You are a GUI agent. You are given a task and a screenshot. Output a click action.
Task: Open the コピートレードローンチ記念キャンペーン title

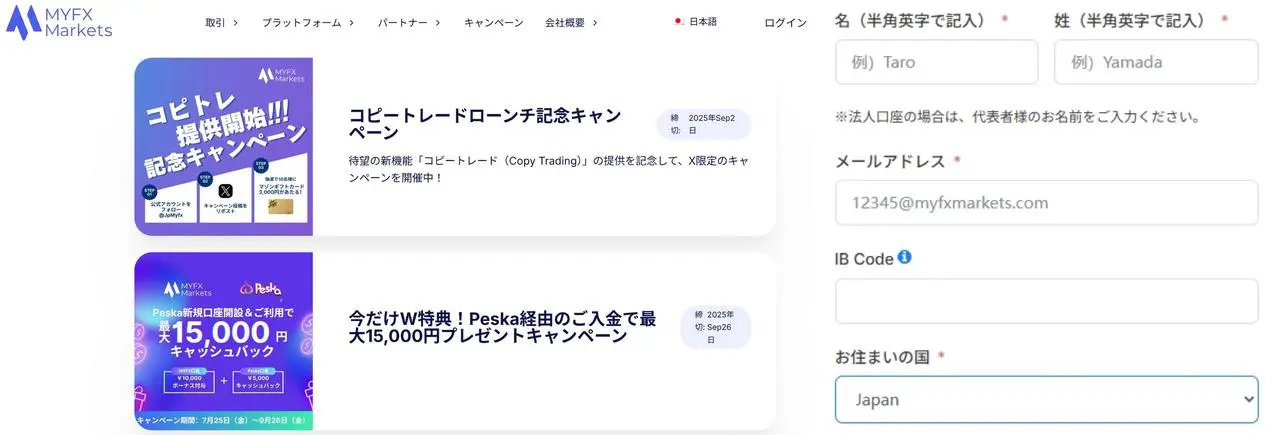485,123
